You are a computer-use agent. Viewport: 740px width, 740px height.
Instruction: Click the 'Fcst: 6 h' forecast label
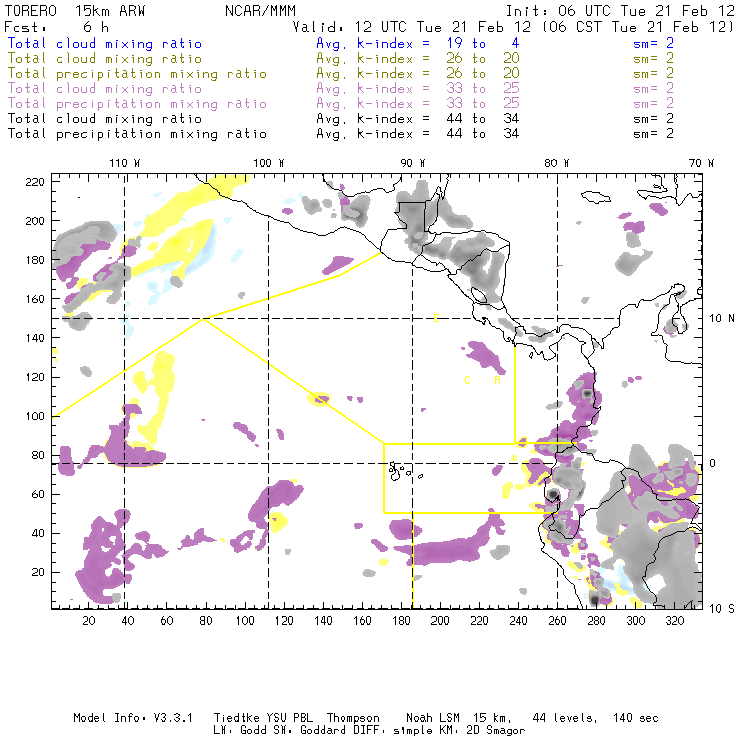(57, 27)
